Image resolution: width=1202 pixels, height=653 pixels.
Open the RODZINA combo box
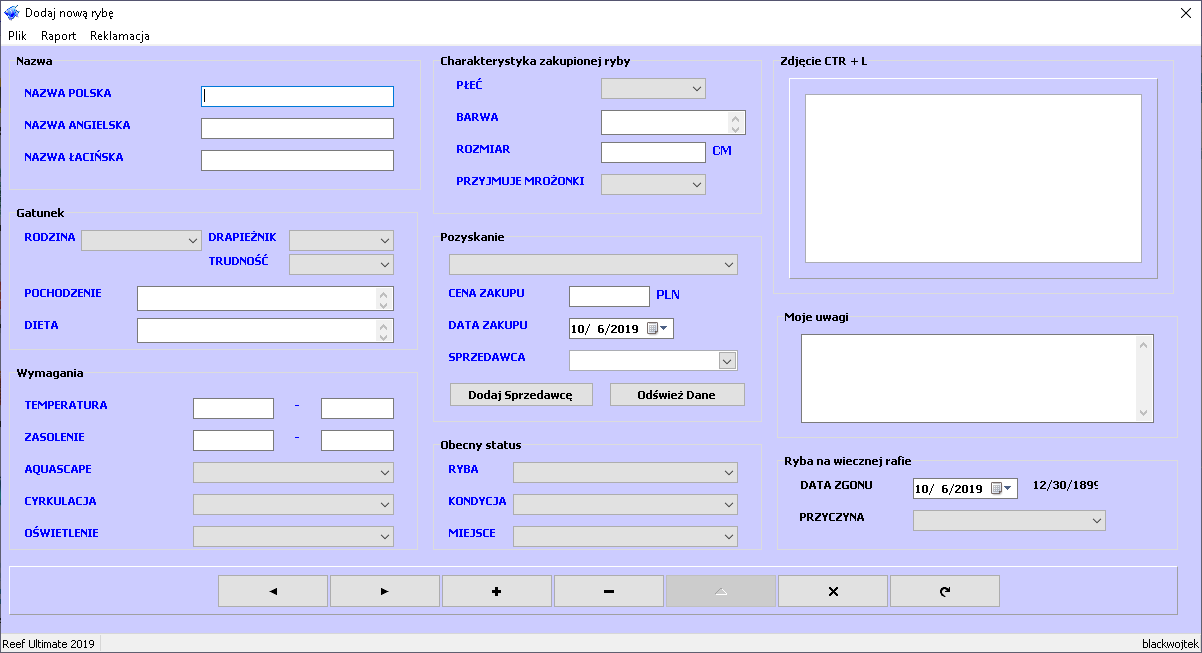coord(193,241)
